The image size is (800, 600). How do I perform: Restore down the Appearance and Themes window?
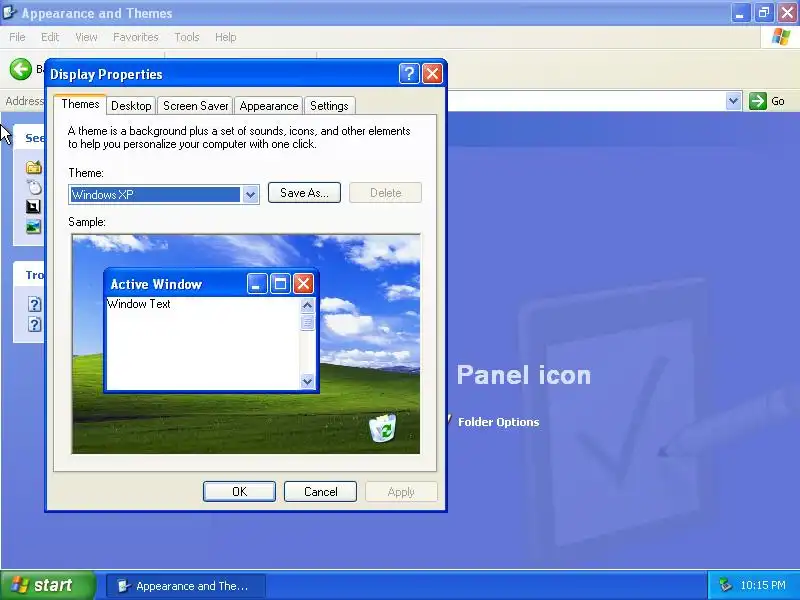coord(764,13)
